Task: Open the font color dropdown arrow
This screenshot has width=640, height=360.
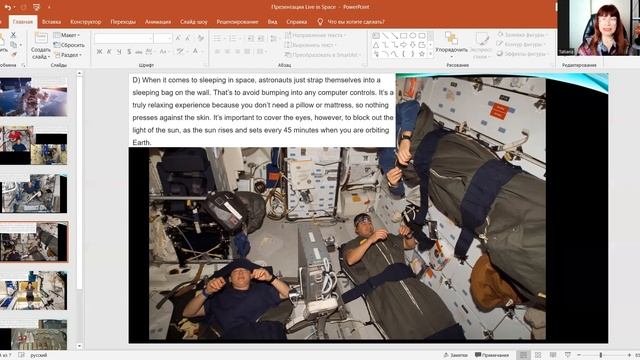Action: pyautogui.click(x=202, y=52)
